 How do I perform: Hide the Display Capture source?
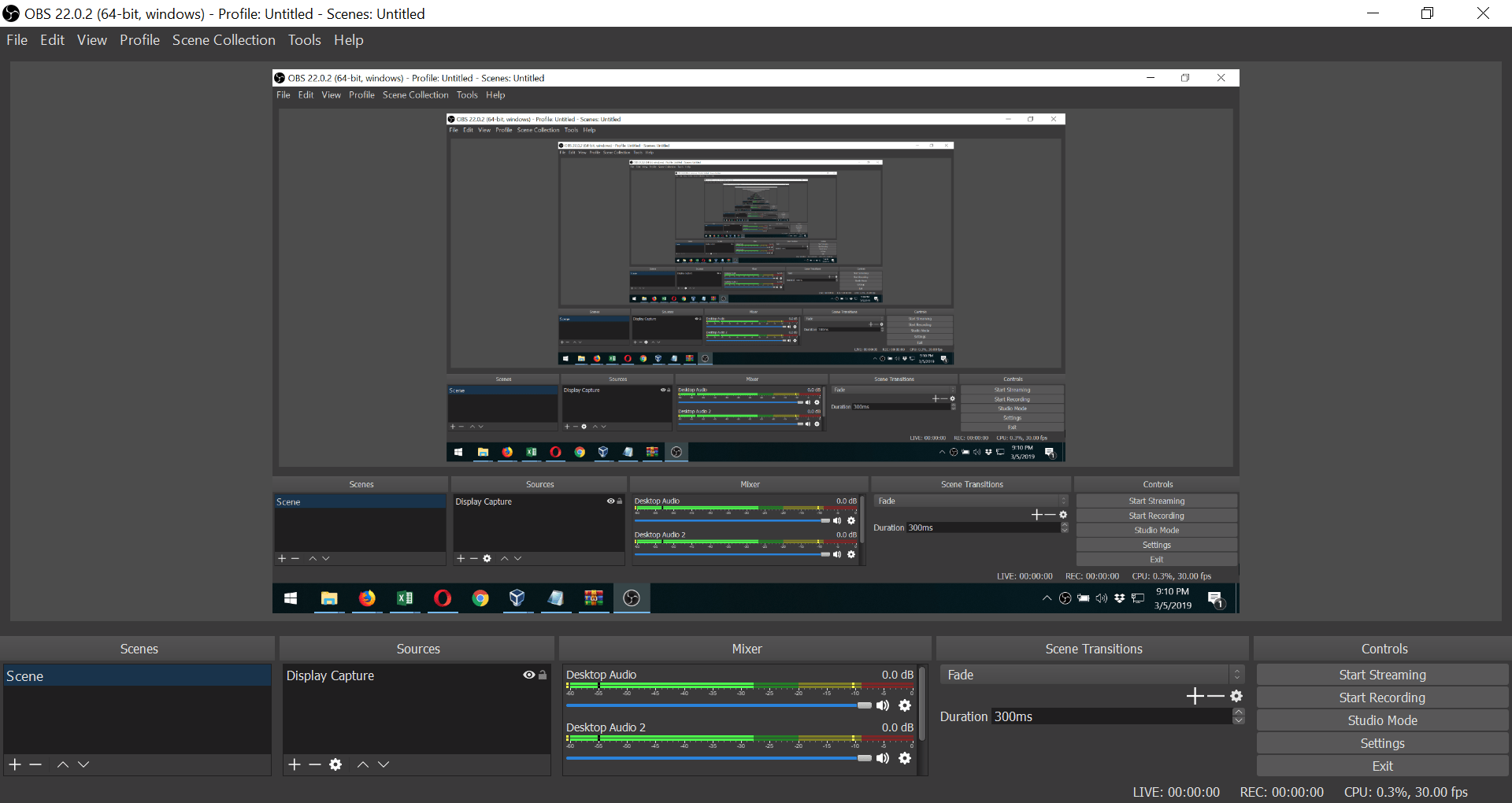[528, 675]
